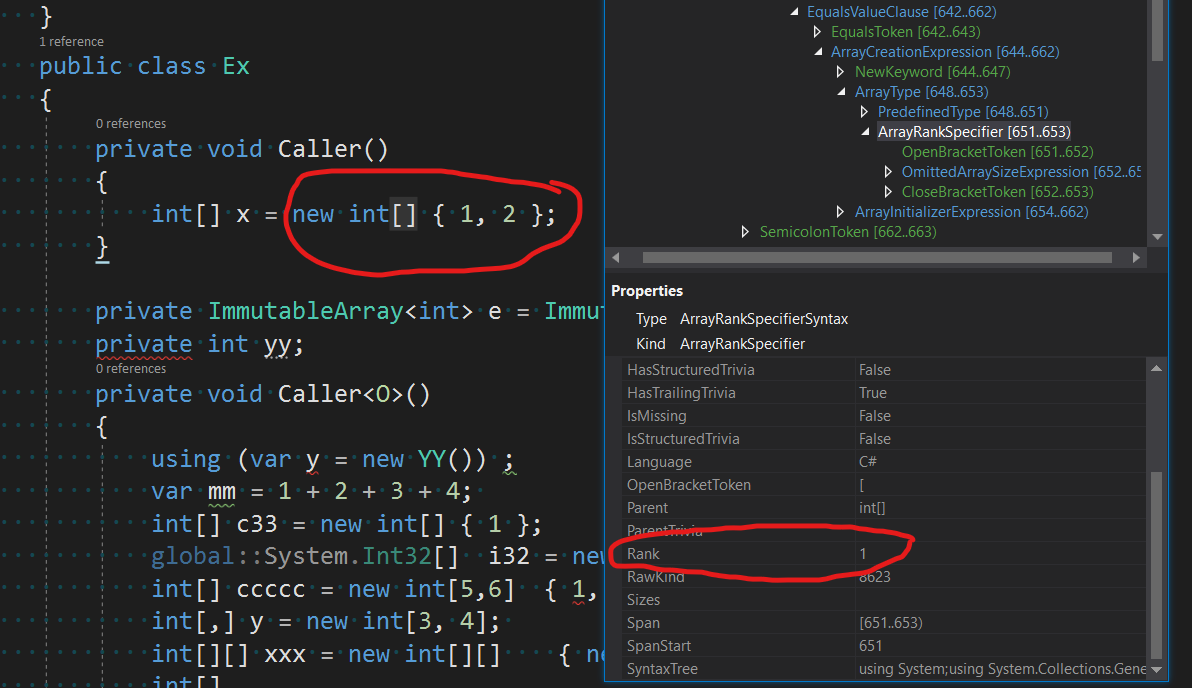This screenshot has height=688, width=1192.
Task: Expand the CloseBracketToken node
Action: point(888,191)
